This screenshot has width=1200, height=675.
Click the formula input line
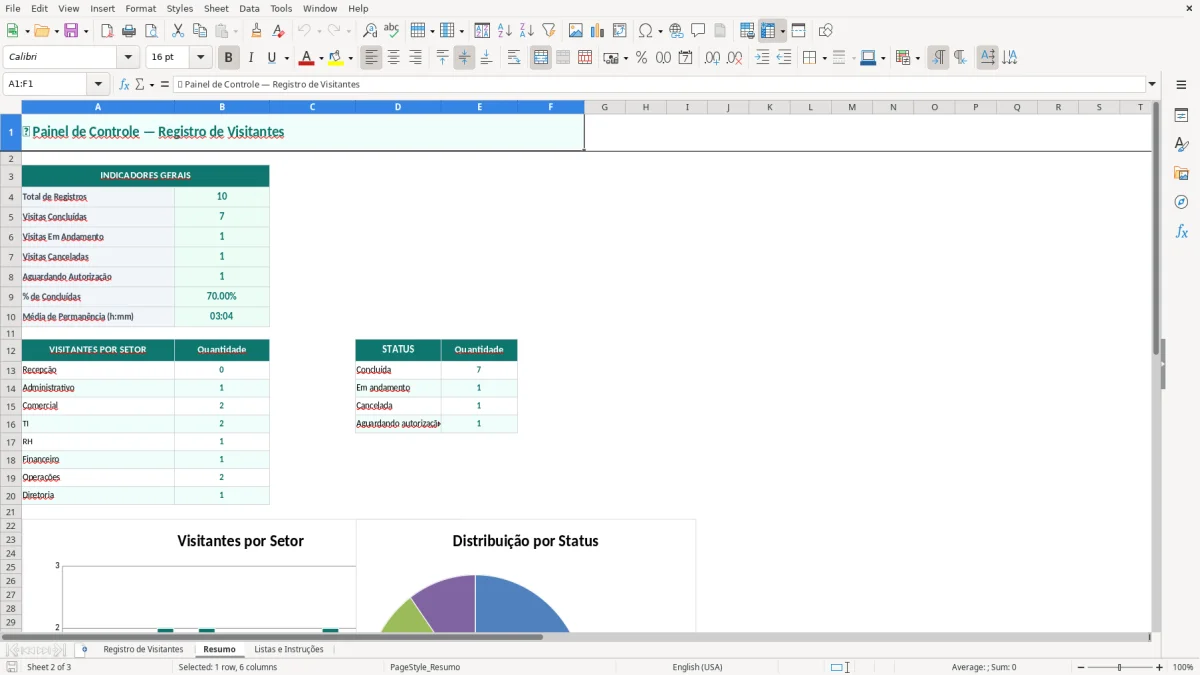point(659,84)
